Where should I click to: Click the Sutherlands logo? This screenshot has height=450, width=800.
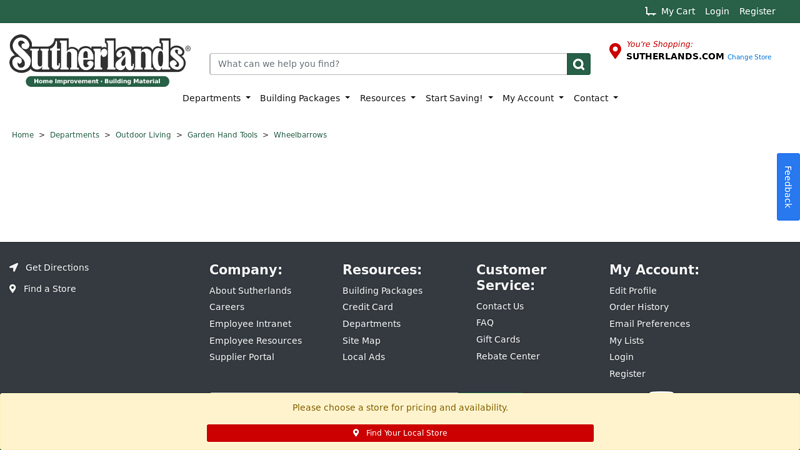pos(99,60)
